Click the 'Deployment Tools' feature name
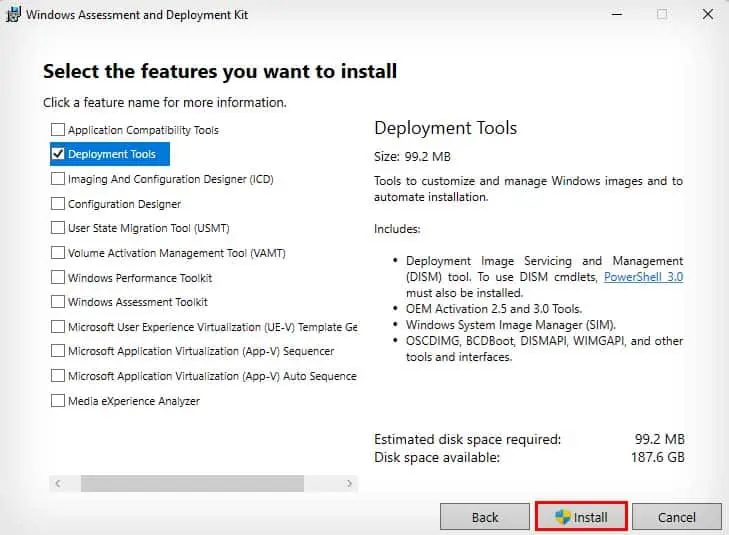The image size is (729, 535). pyautogui.click(x=112, y=154)
